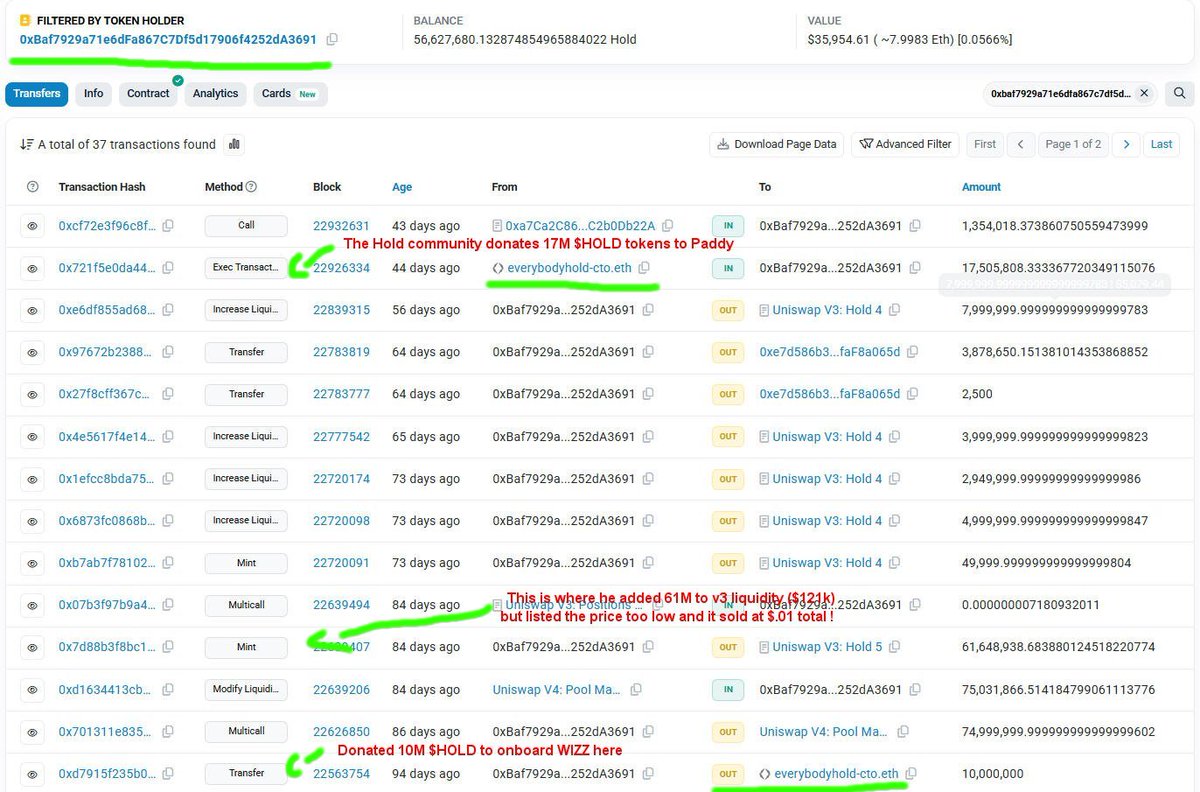Image resolution: width=1200 pixels, height=792 pixels.
Task: Preview transaction 0x721f5e0da44 with eye icon
Action: pyautogui.click(x=32, y=268)
